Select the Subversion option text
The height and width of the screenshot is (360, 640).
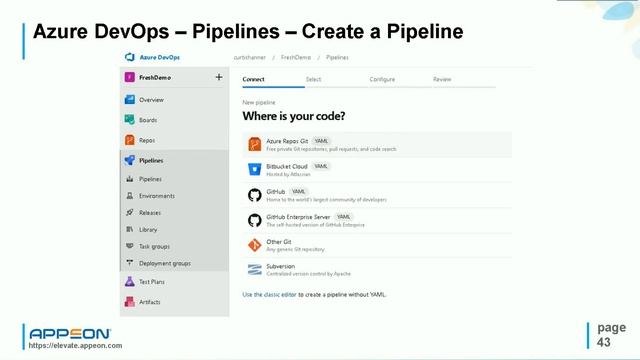(x=281, y=266)
